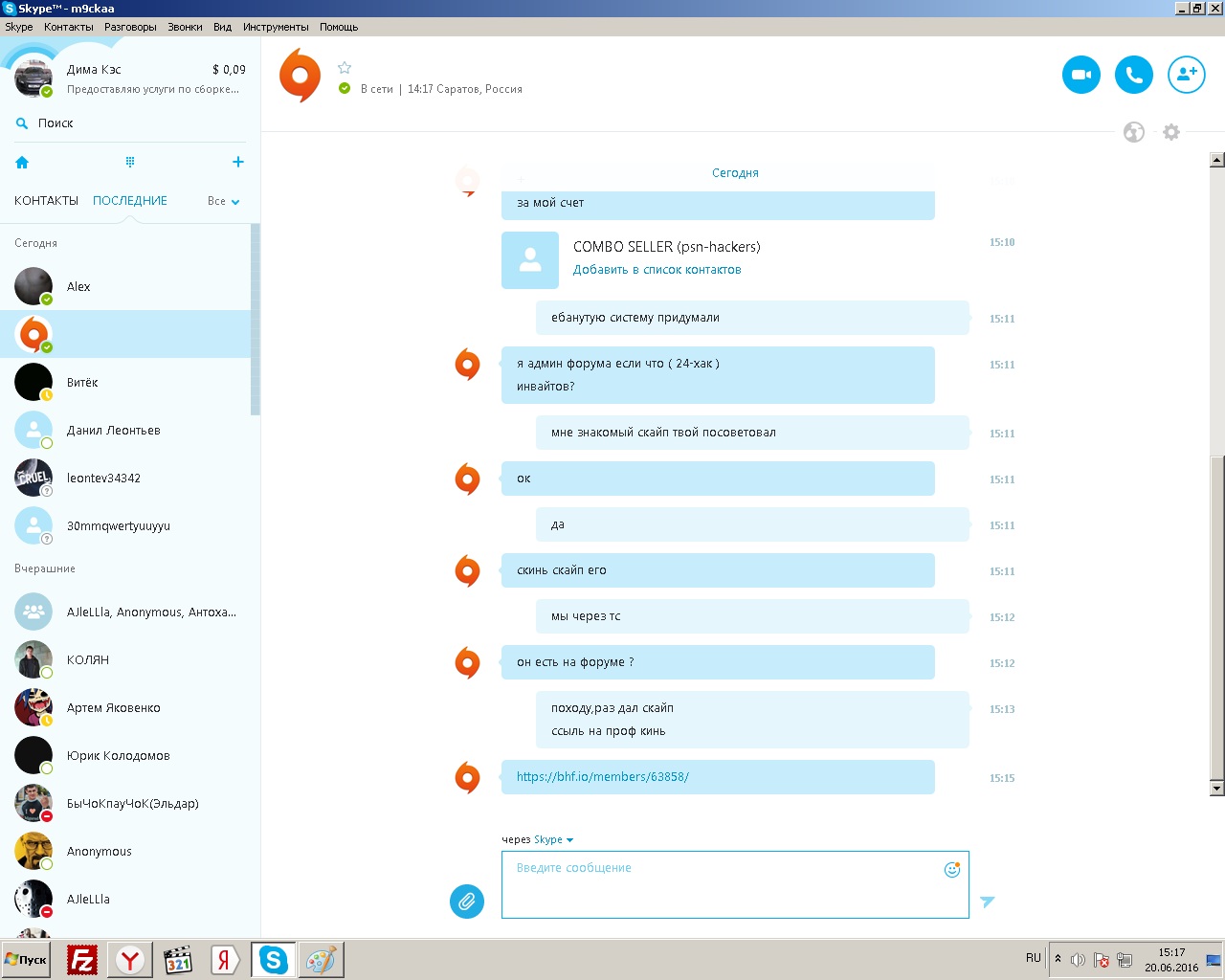
Task: Send the message with the arrow icon
Action: pyautogui.click(x=988, y=902)
